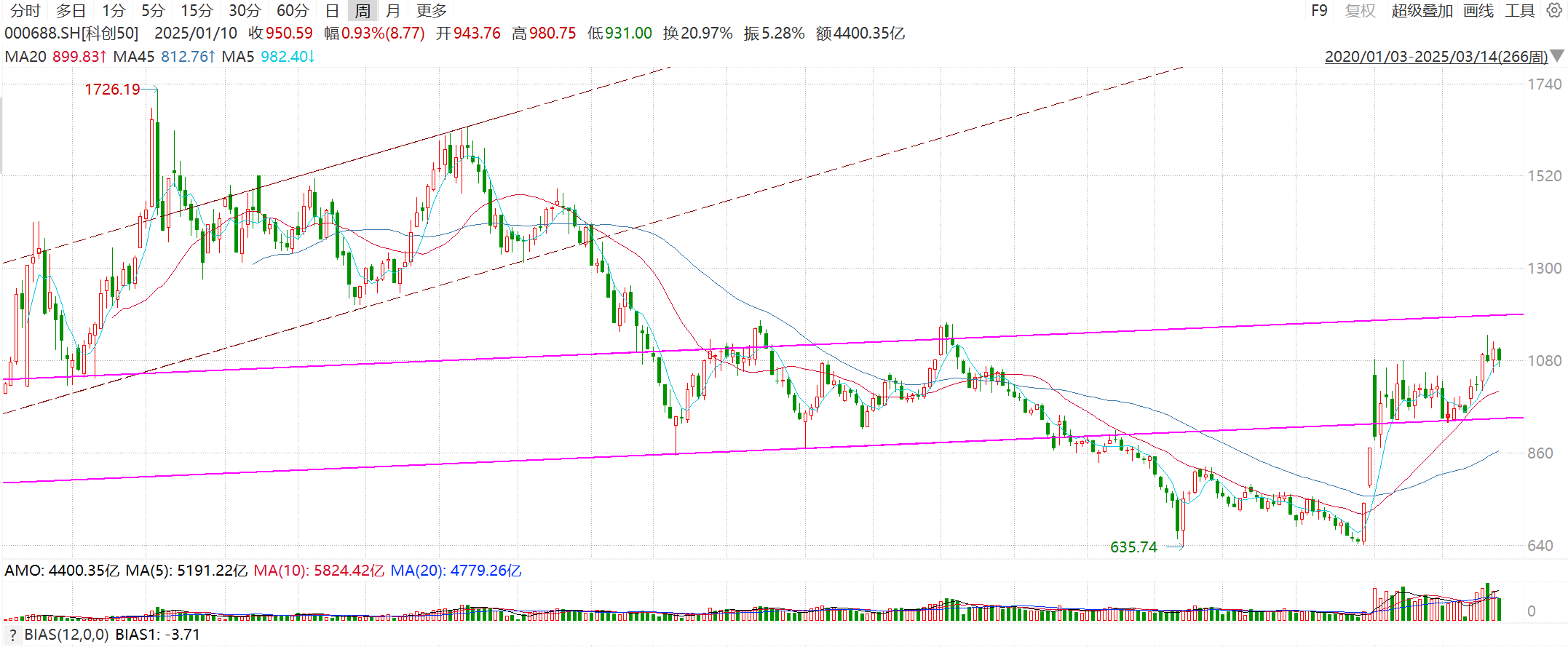Click the 1726.19 high price marker
Image resolution: width=1568 pixels, height=647 pixels.
pos(112,90)
